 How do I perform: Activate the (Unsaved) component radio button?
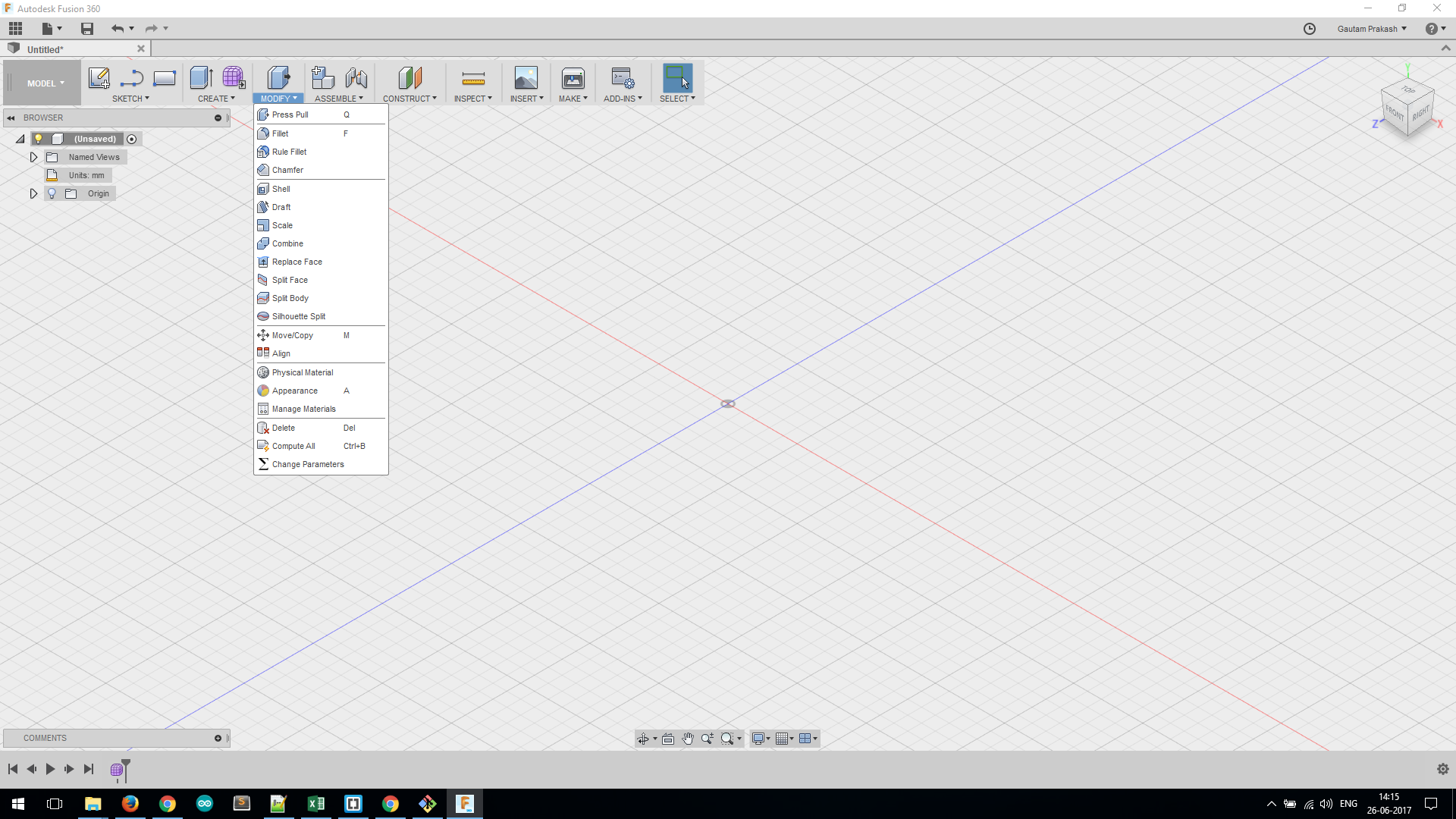click(132, 139)
